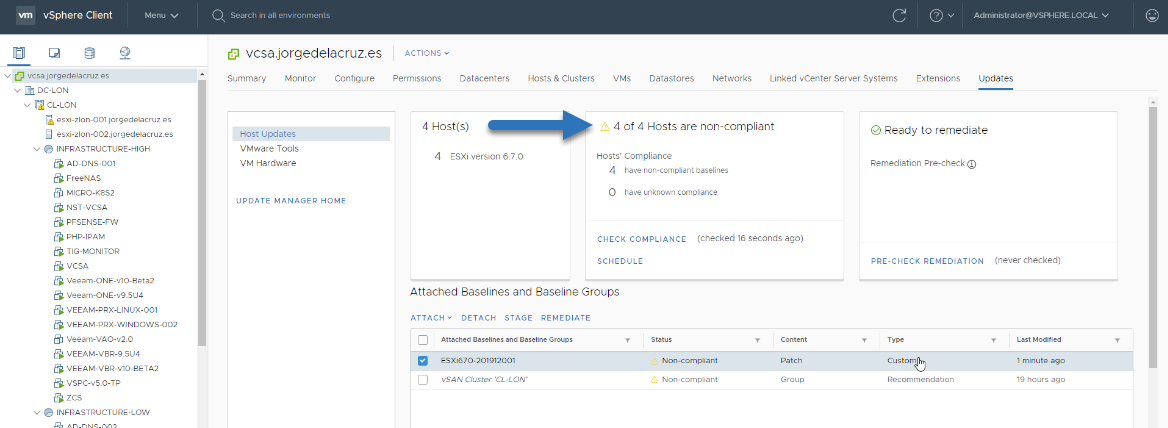Select VSPC-v5.0-TP in the tree
The image size is (1168, 428).
click(x=92, y=383)
